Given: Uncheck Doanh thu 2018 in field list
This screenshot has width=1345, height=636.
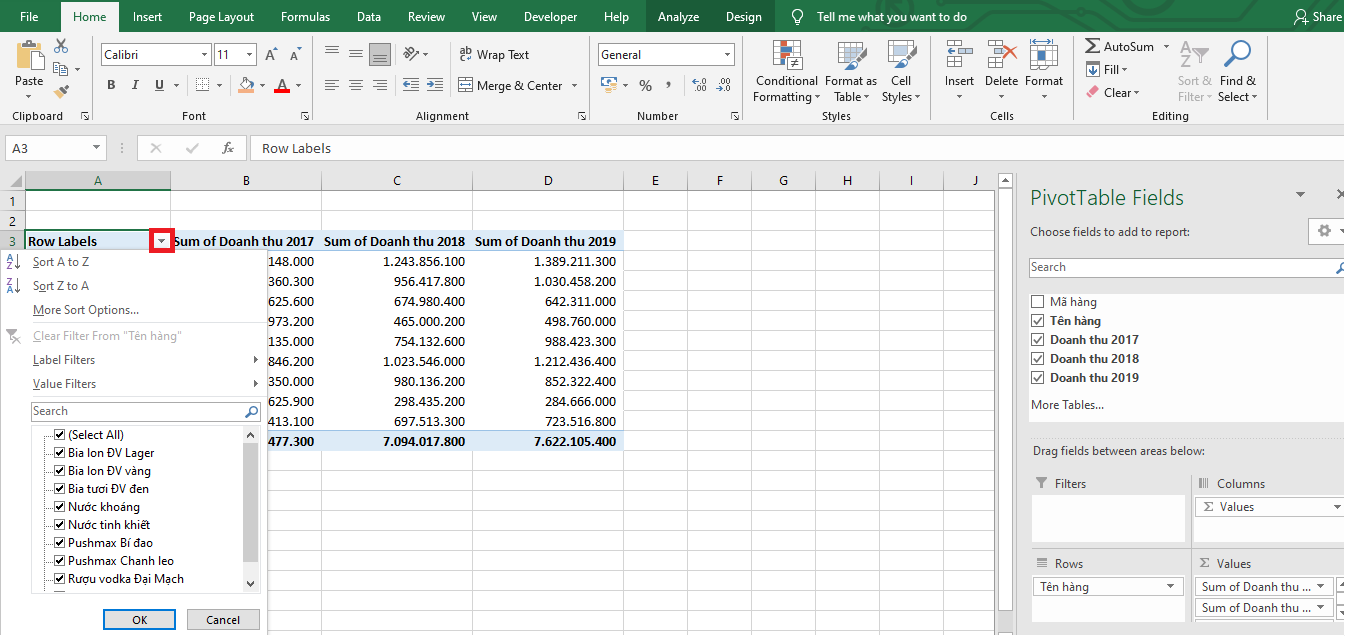Looking at the screenshot, I should point(1038,359).
